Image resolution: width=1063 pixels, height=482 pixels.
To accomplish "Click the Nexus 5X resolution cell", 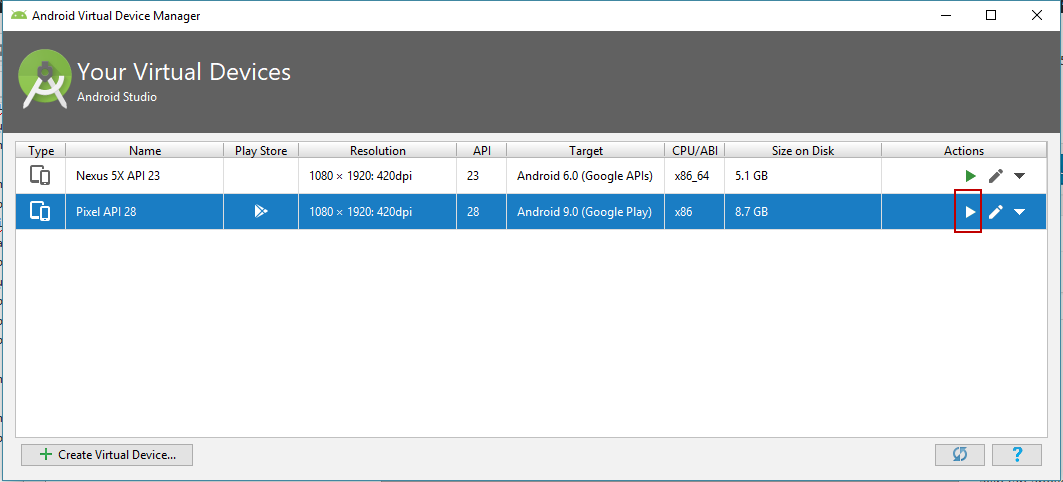I will click(378, 176).
